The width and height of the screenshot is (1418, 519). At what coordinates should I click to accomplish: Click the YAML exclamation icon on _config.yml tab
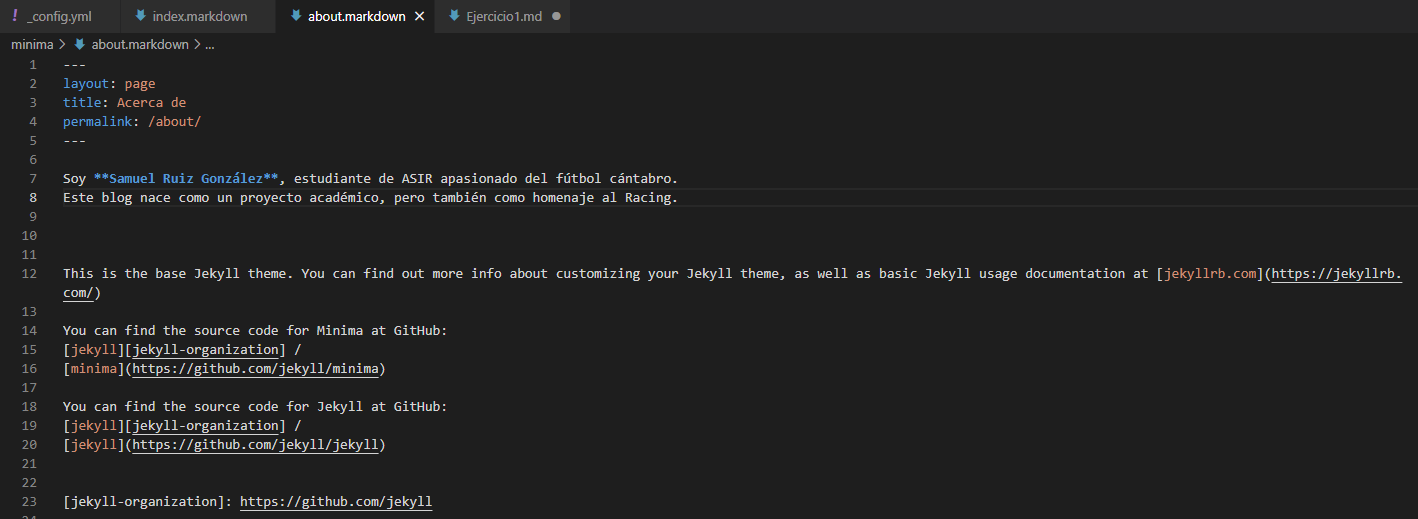click(14, 16)
